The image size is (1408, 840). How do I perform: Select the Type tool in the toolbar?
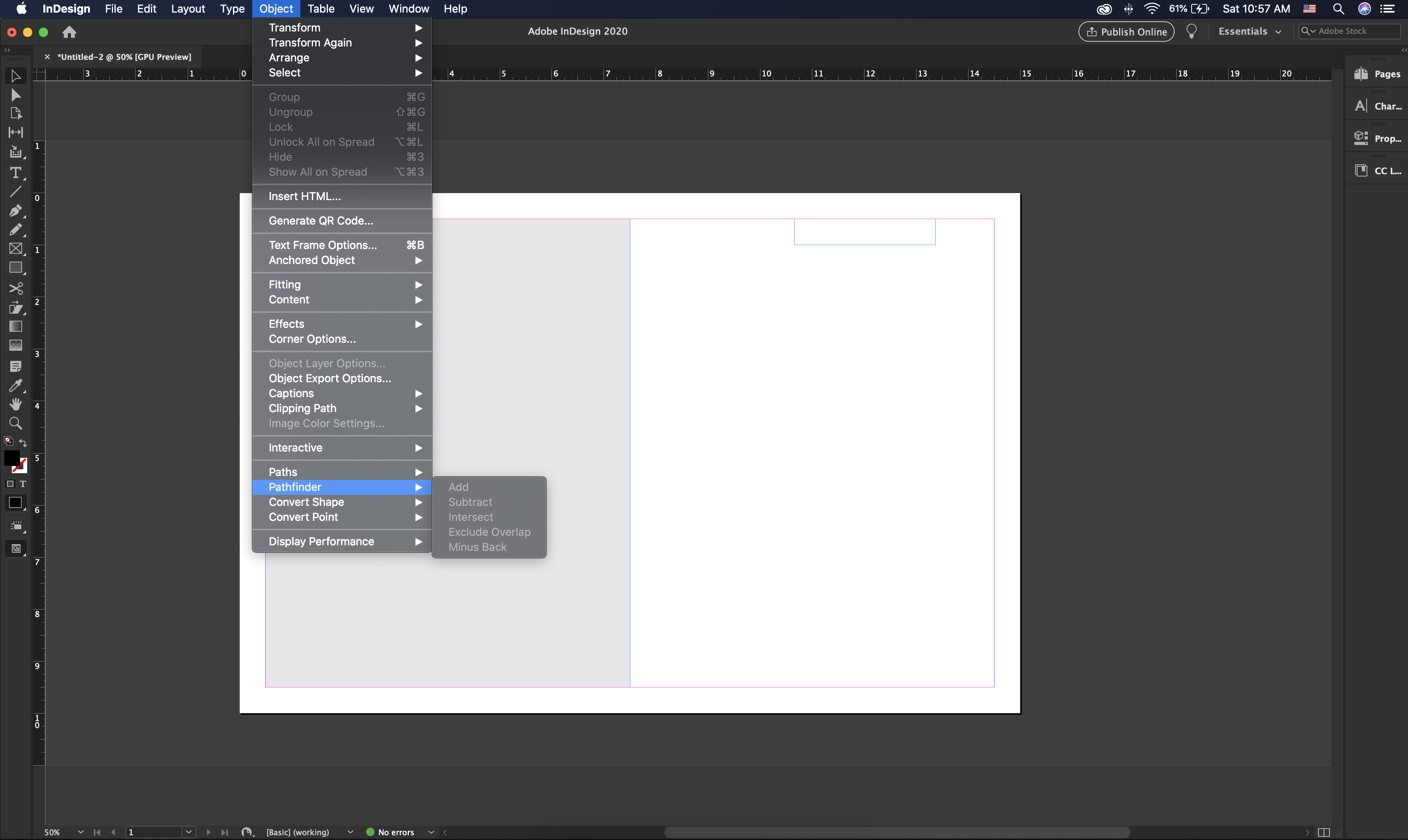click(x=16, y=173)
